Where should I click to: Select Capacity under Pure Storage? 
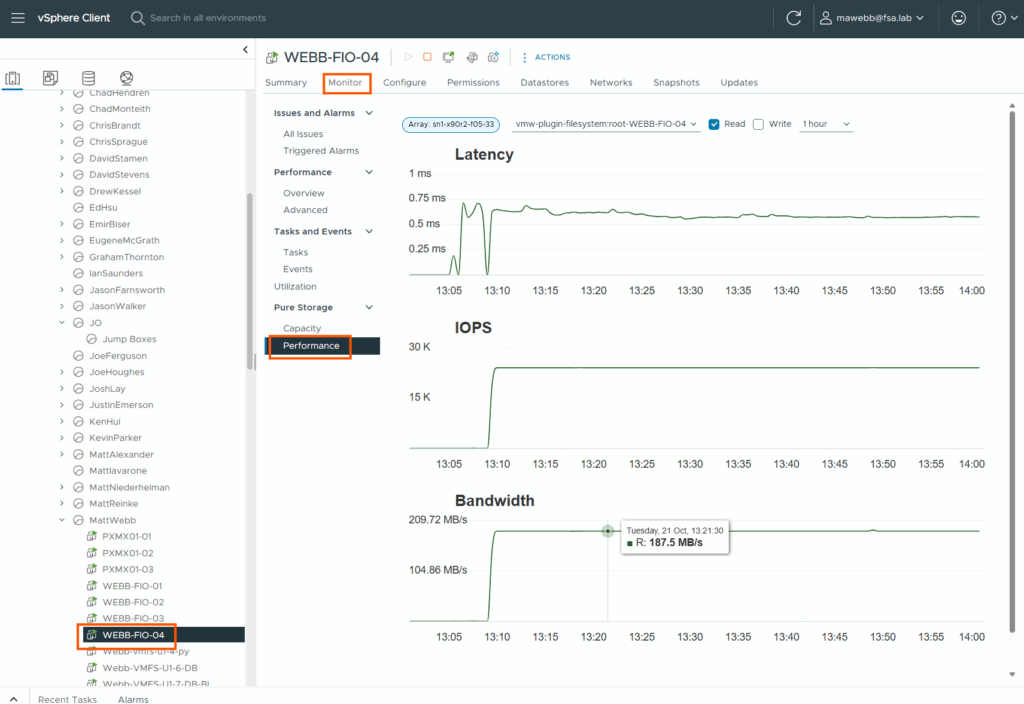click(302, 328)
